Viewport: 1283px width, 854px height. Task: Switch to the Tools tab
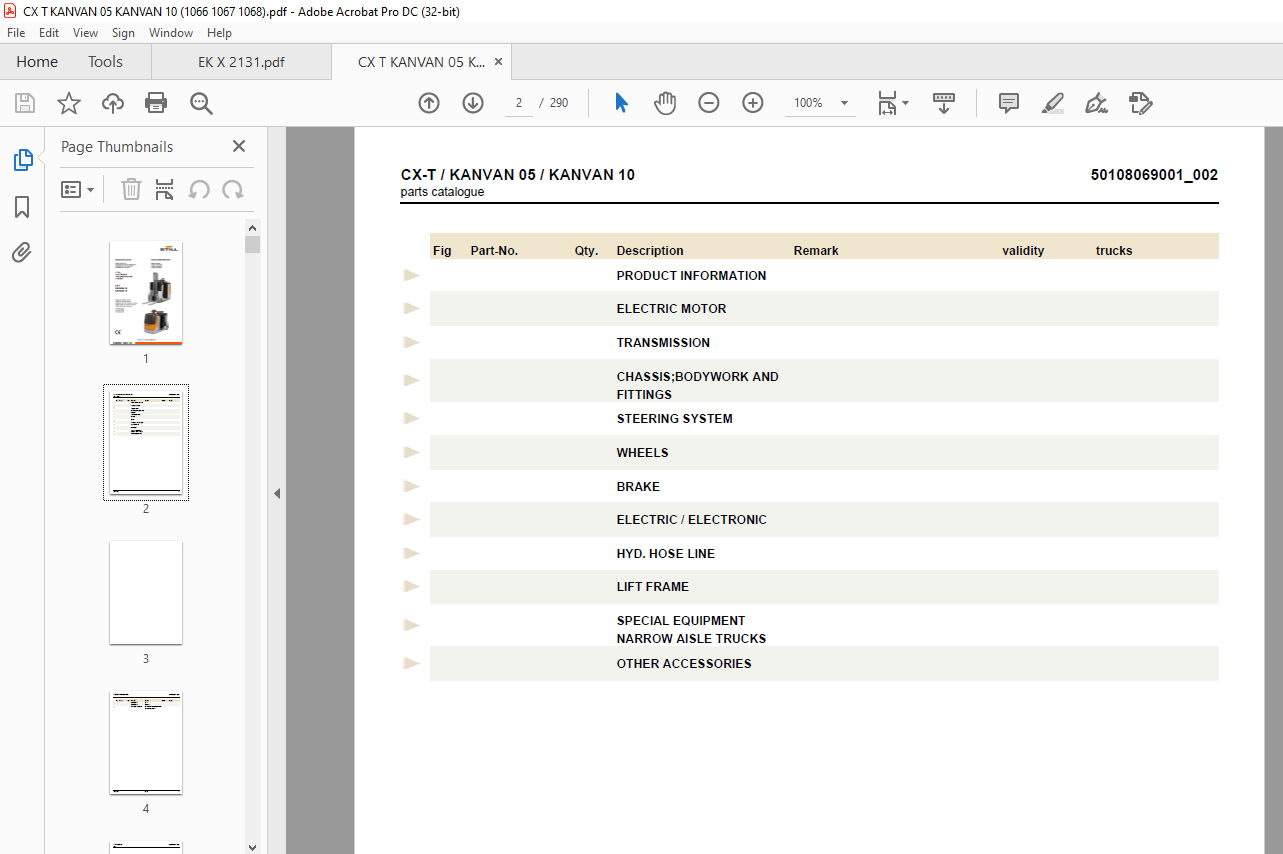(x=105, y=62)
